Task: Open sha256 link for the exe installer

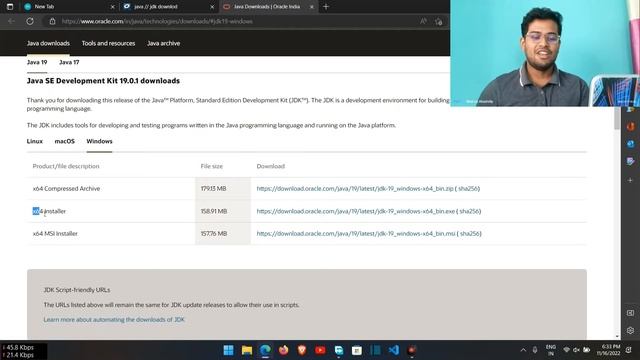Action: (x=469, y=211)
